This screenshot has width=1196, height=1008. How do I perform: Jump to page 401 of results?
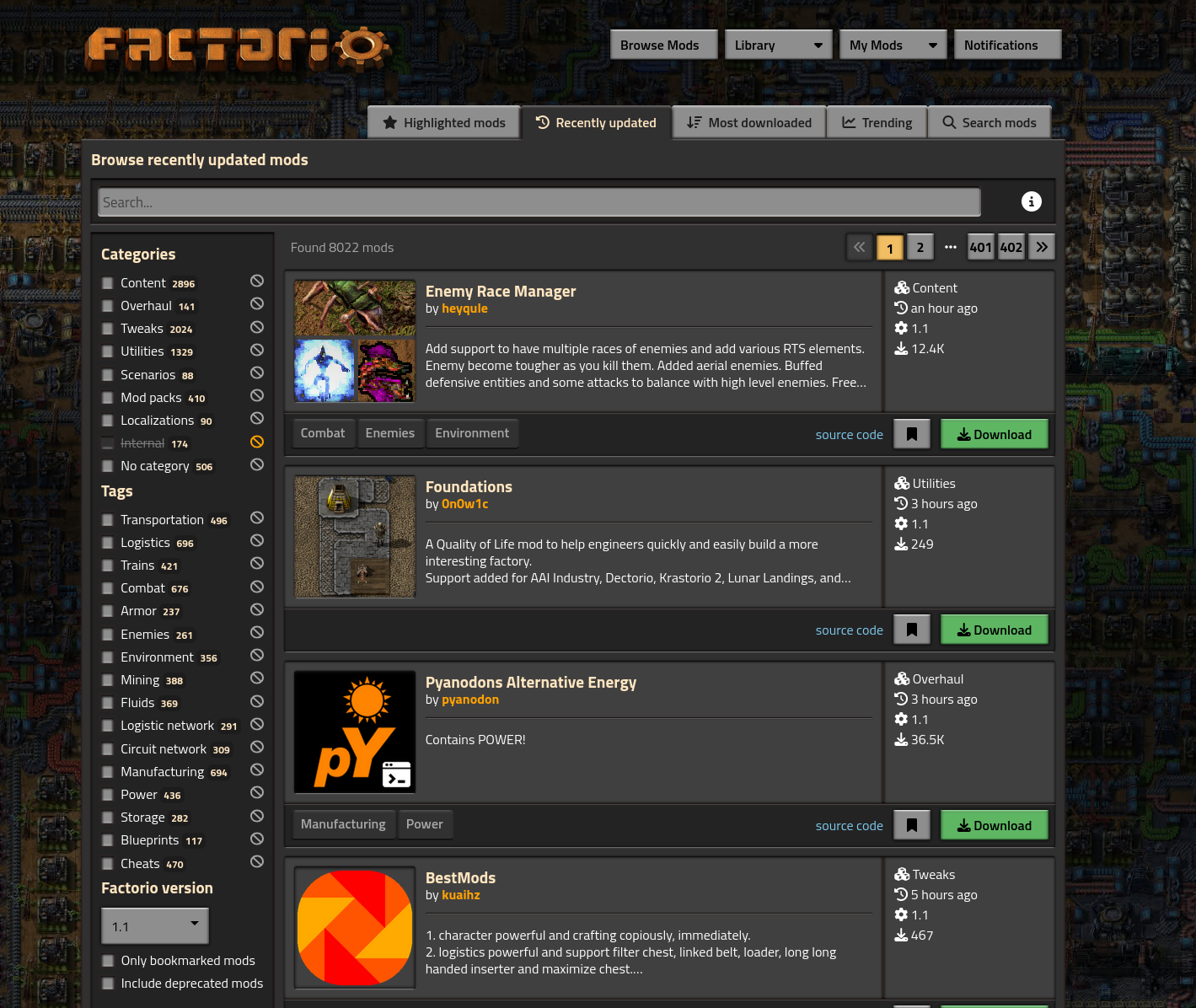coord(981,247)
